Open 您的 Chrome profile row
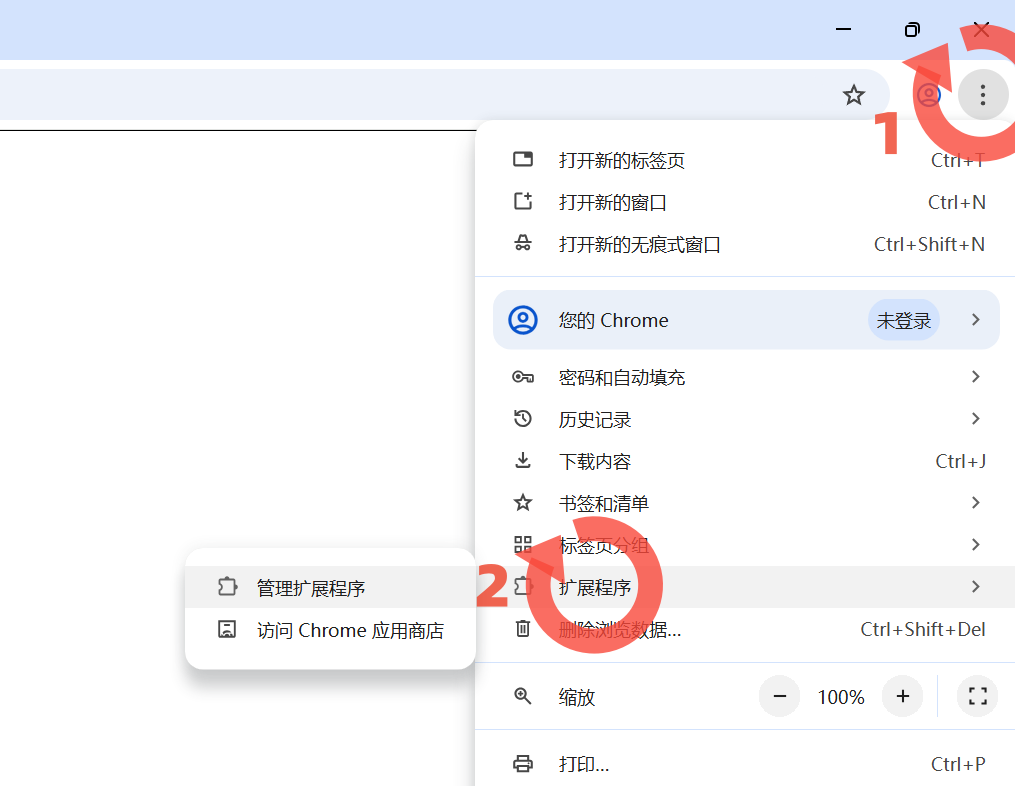Screen dimensions: 1015x786 pos(746,320)
